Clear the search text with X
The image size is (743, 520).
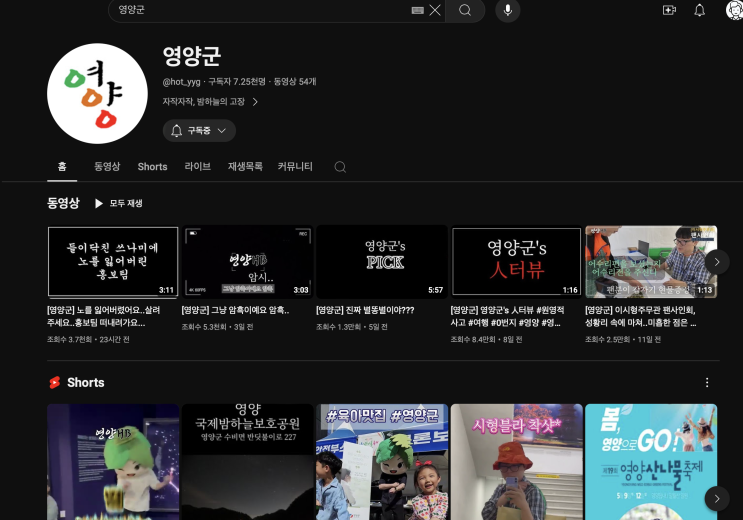435,10
